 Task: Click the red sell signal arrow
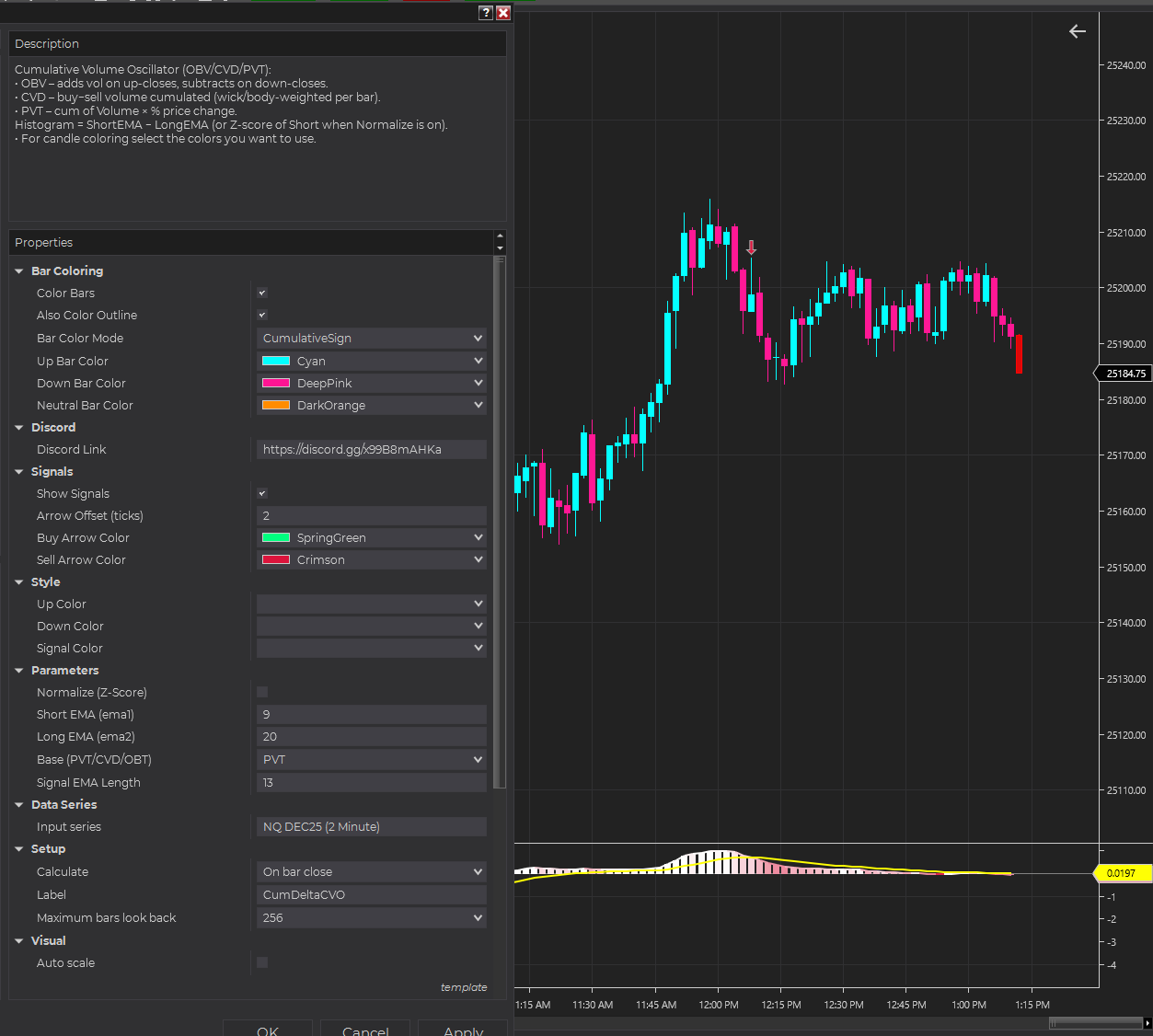pyautogui.click(x=751, y=247)
